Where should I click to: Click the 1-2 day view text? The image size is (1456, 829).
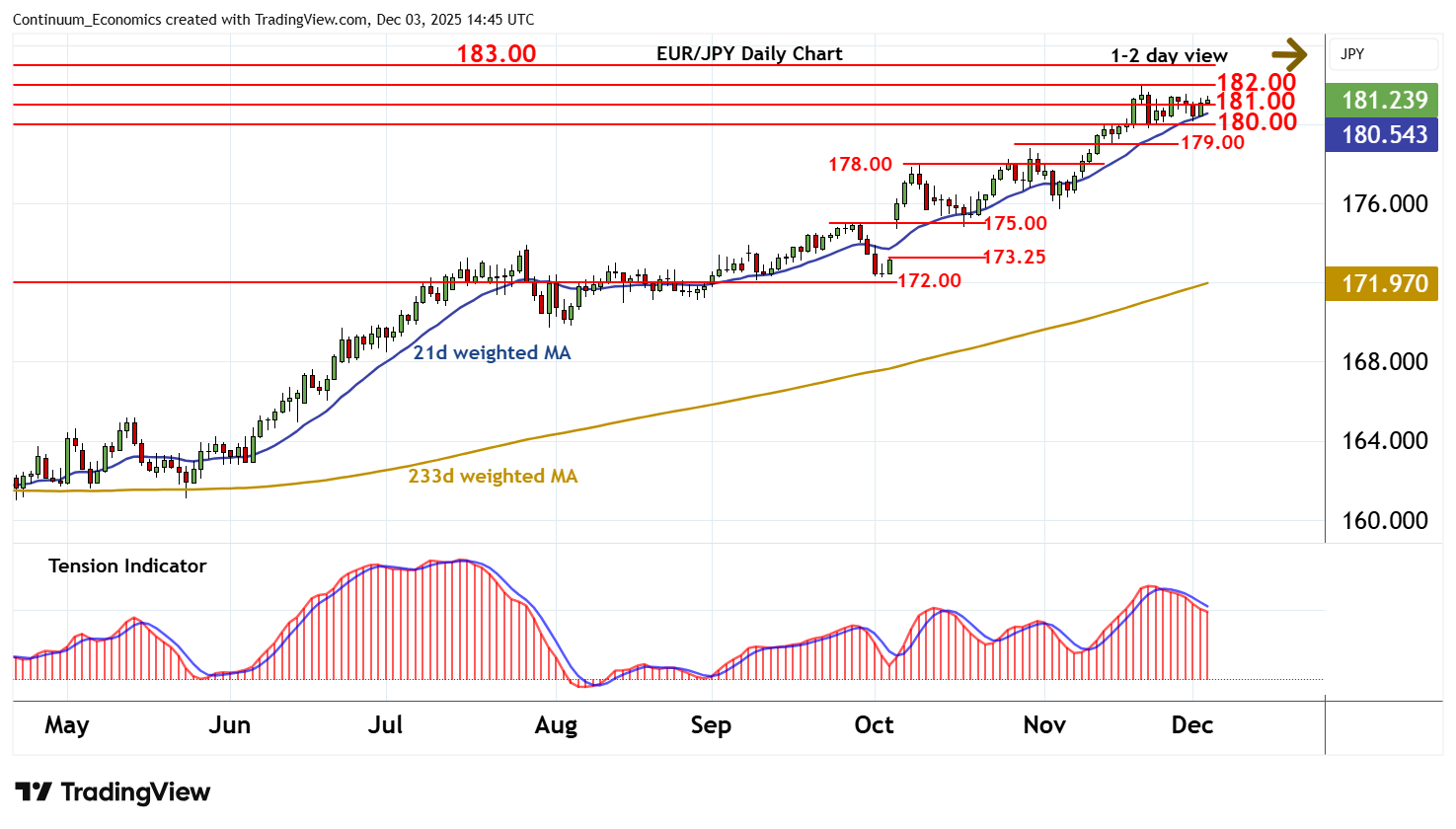click(x=1169, y=56)
